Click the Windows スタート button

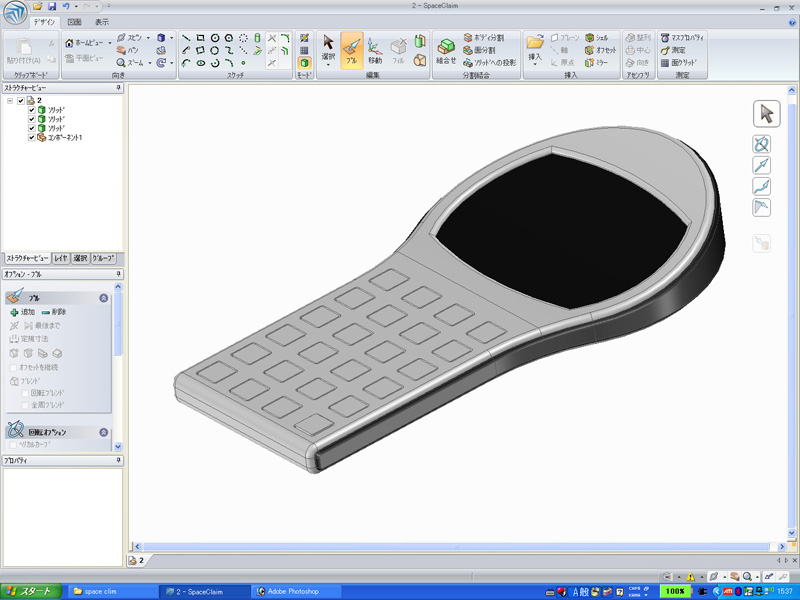point(32,591)
